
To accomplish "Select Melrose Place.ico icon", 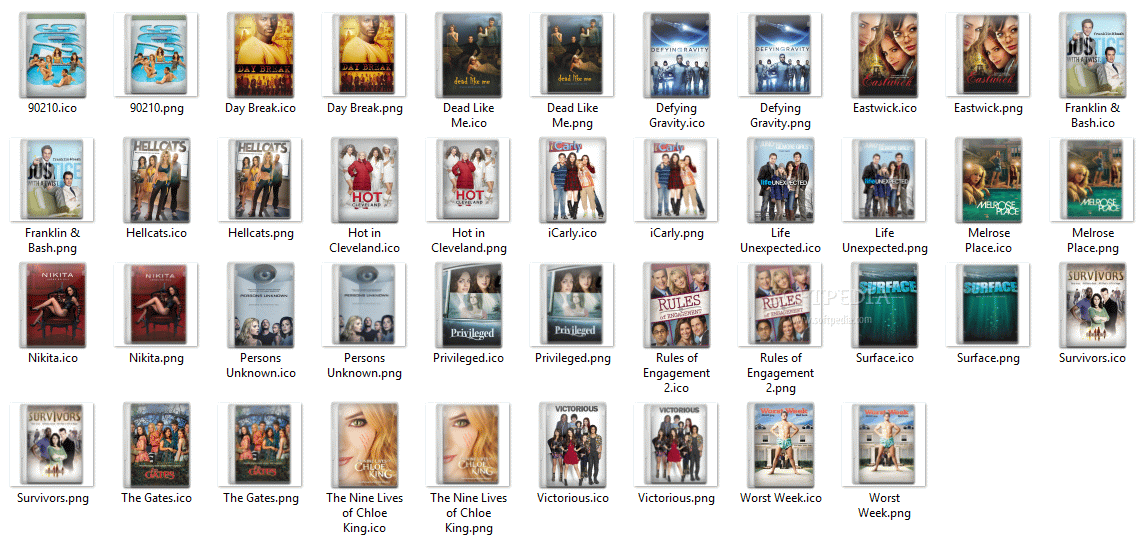I will pos(988,180).
